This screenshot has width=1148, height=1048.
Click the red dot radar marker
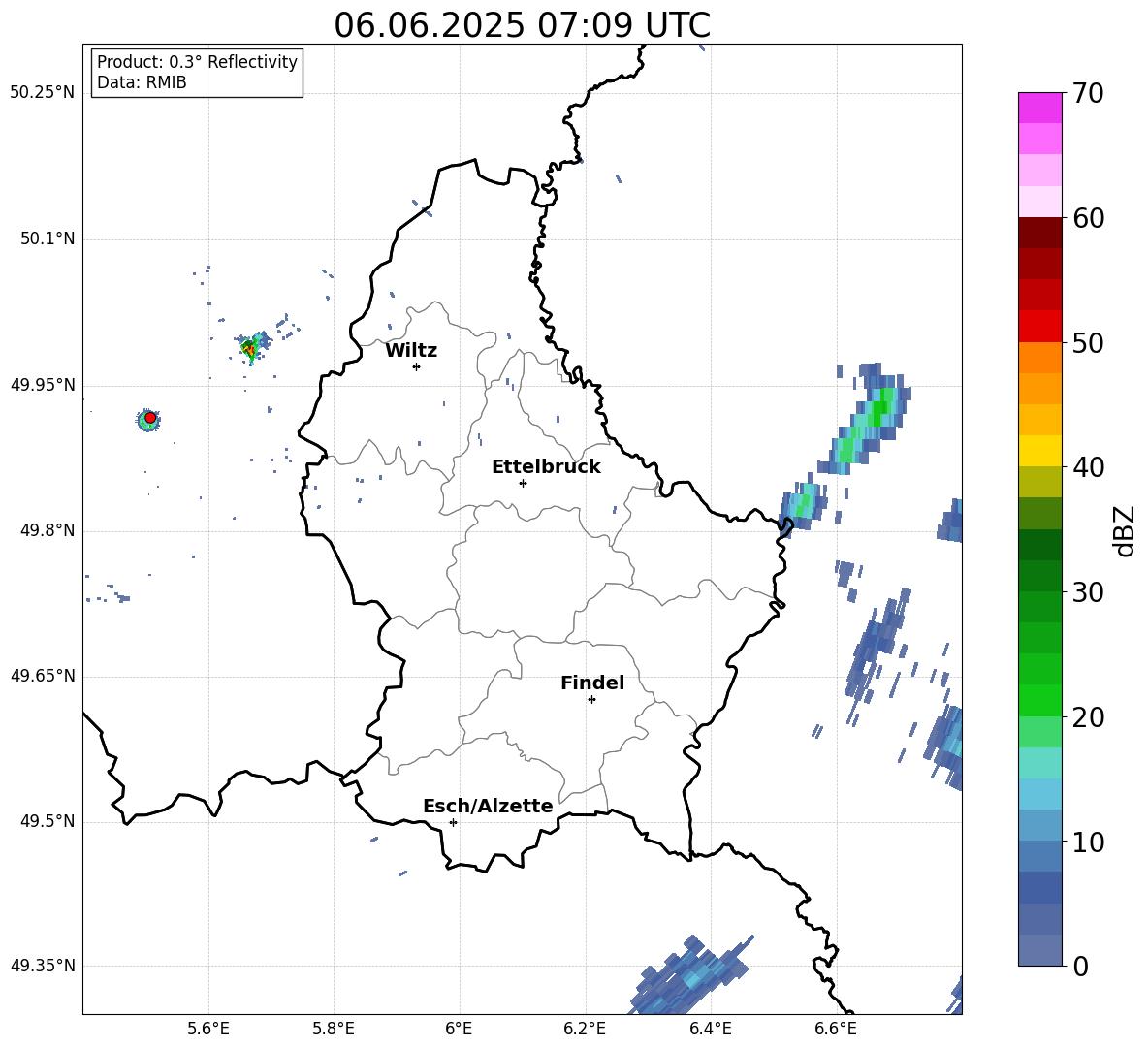tap(150, 417)
